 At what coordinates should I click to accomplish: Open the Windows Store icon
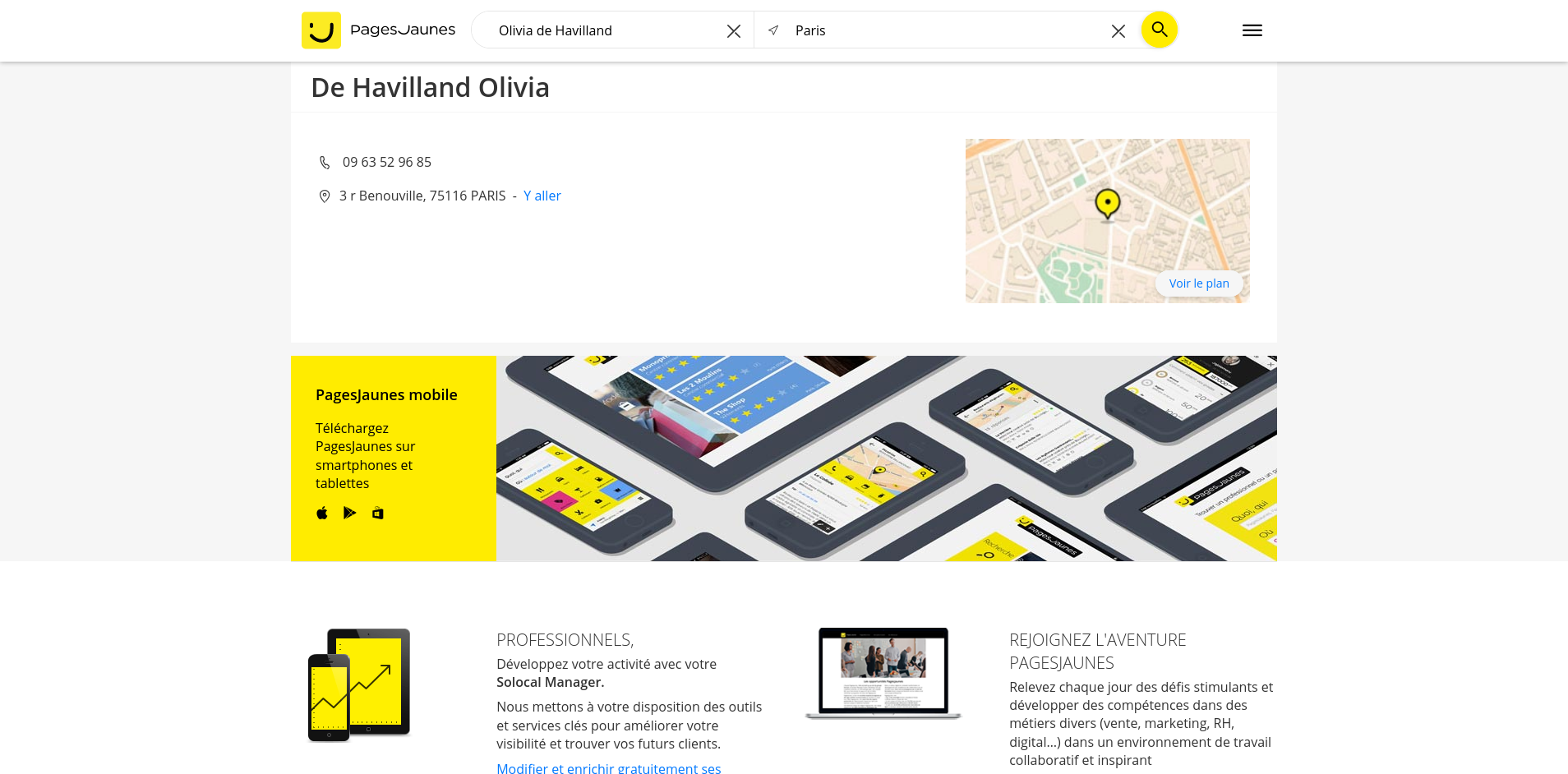[x=378, y=513]
